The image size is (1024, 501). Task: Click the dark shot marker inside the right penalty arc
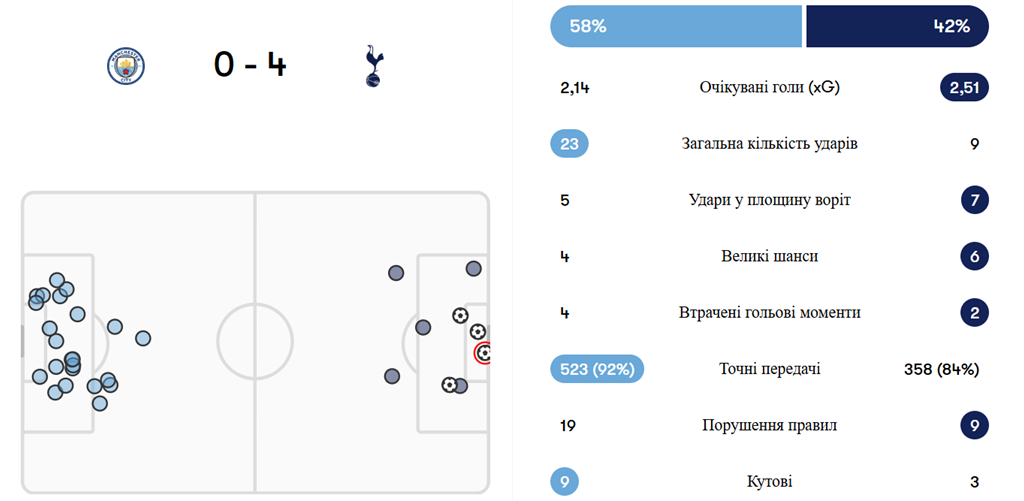[423, 327]
